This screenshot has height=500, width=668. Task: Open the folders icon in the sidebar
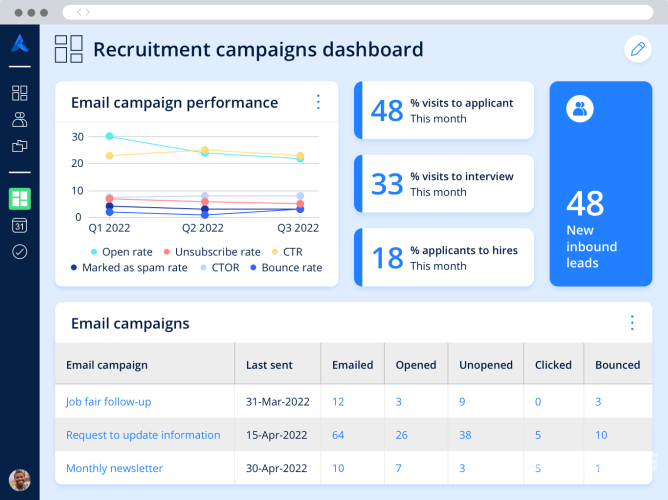click(19, 146)
